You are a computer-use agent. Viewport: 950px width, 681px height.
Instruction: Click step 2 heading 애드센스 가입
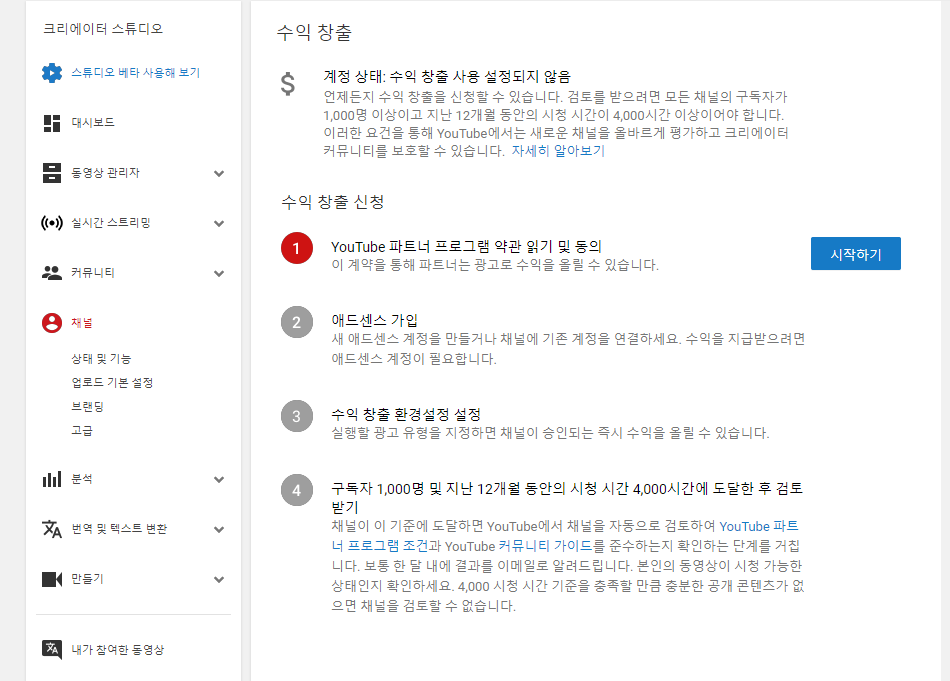[x=374, y=320]
